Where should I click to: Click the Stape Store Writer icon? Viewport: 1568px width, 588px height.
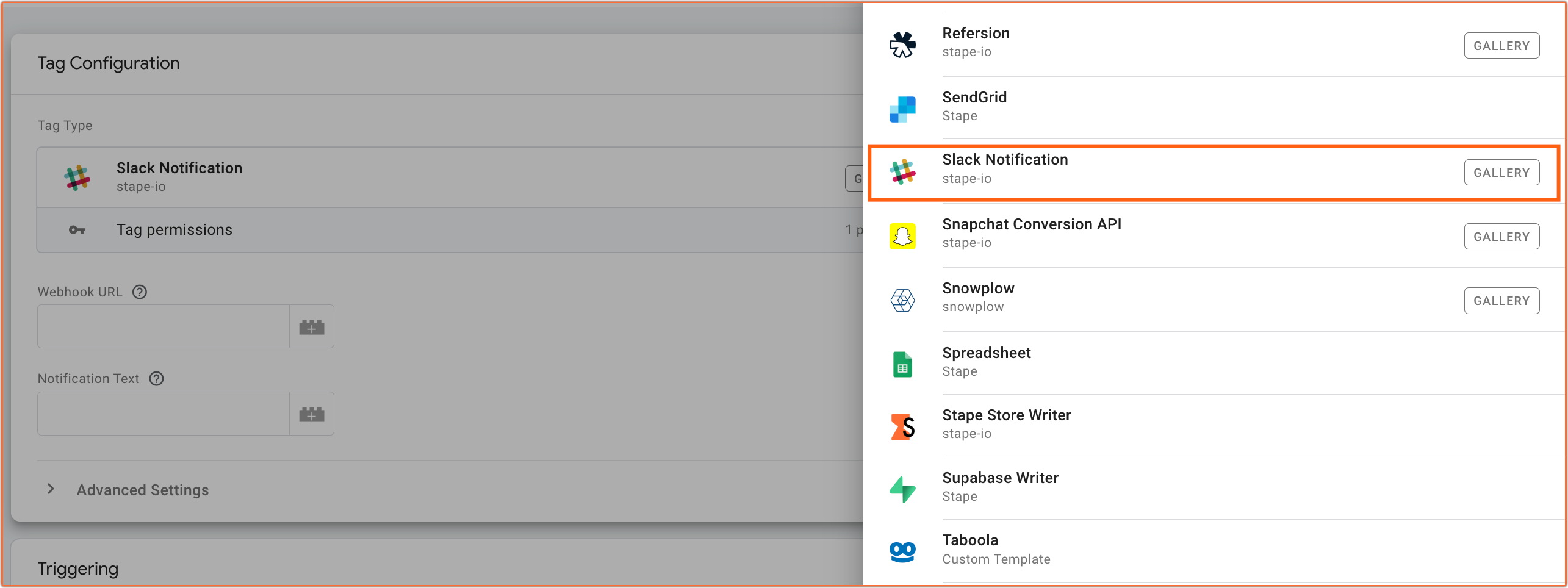[x=902, y=427]
